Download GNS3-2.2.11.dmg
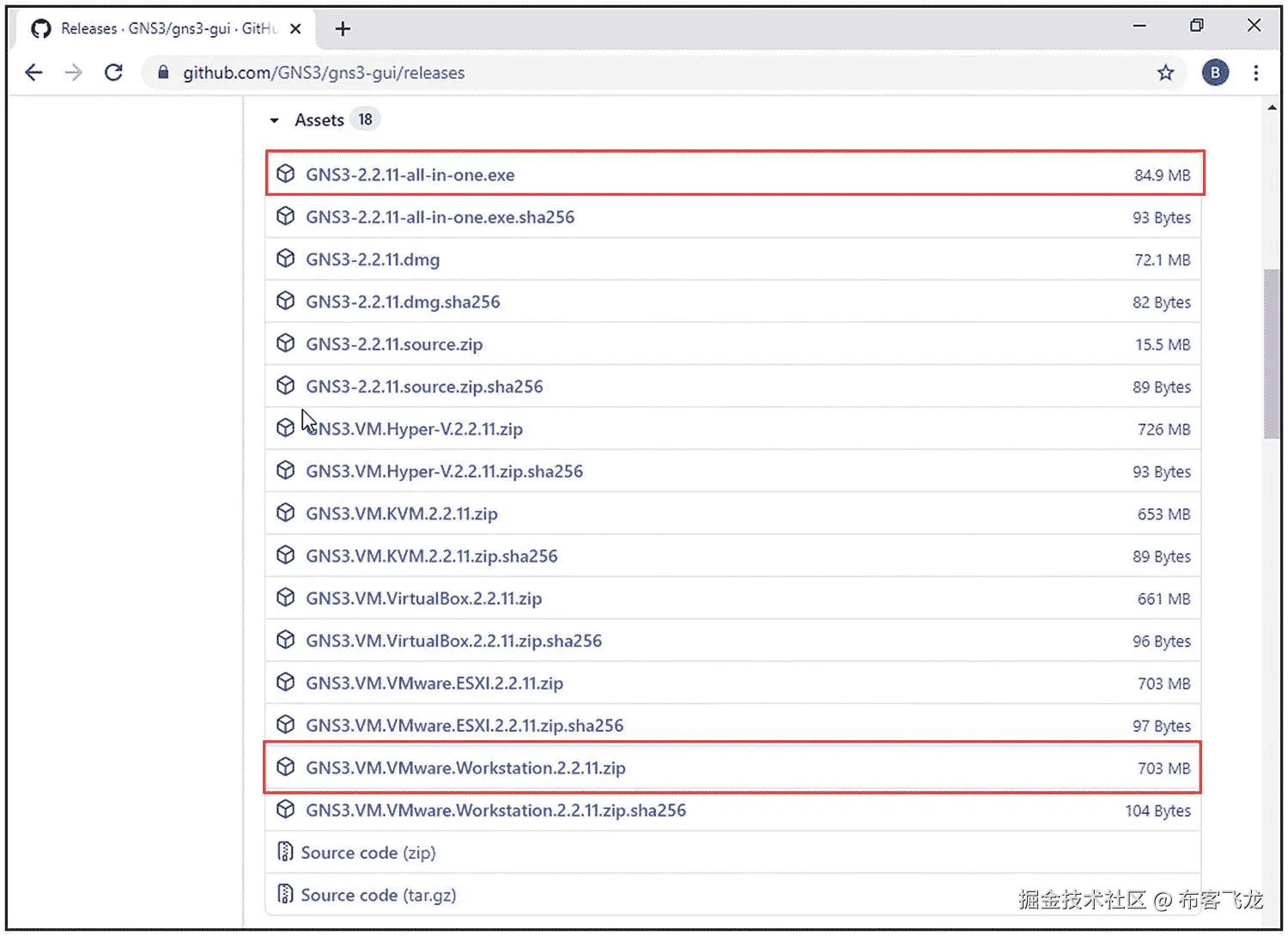This screenshot has width=1288, height=936. tap(373, 259)
